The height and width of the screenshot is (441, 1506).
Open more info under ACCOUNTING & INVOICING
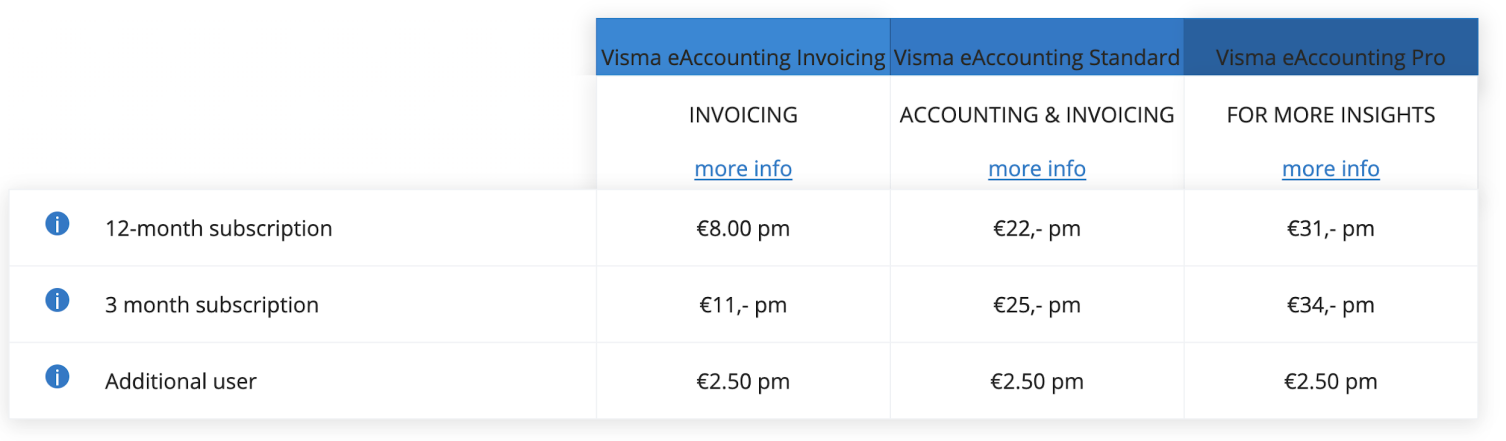[1037, 169]
